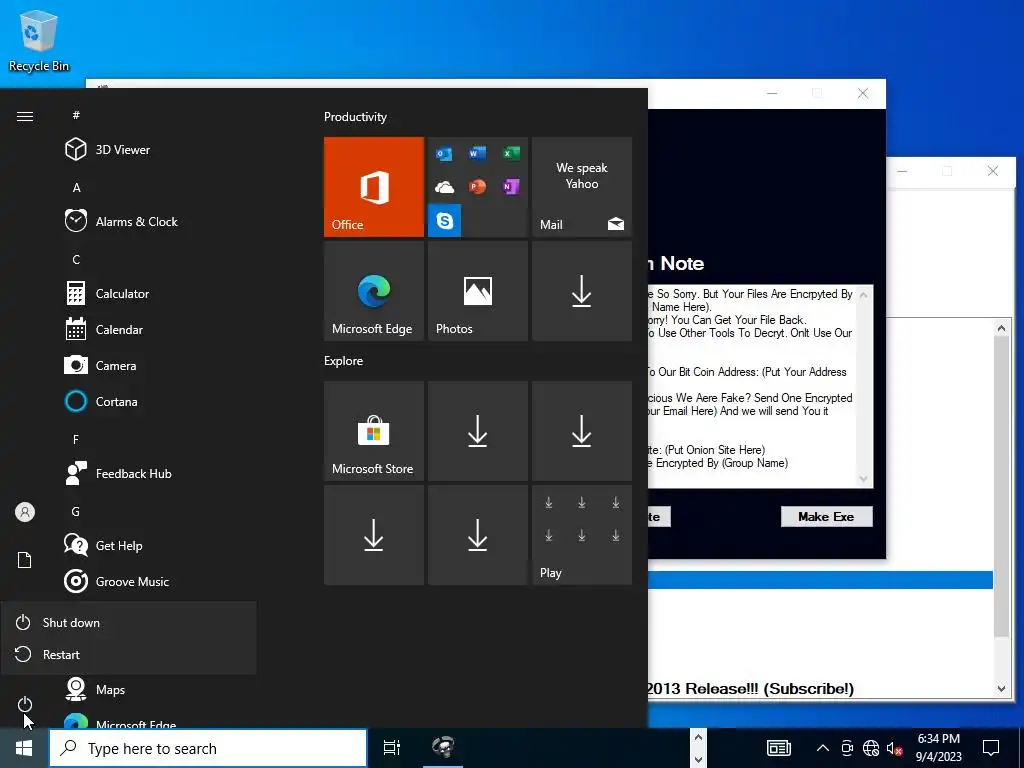Click the download tile right of Microsoft Store

477,431
